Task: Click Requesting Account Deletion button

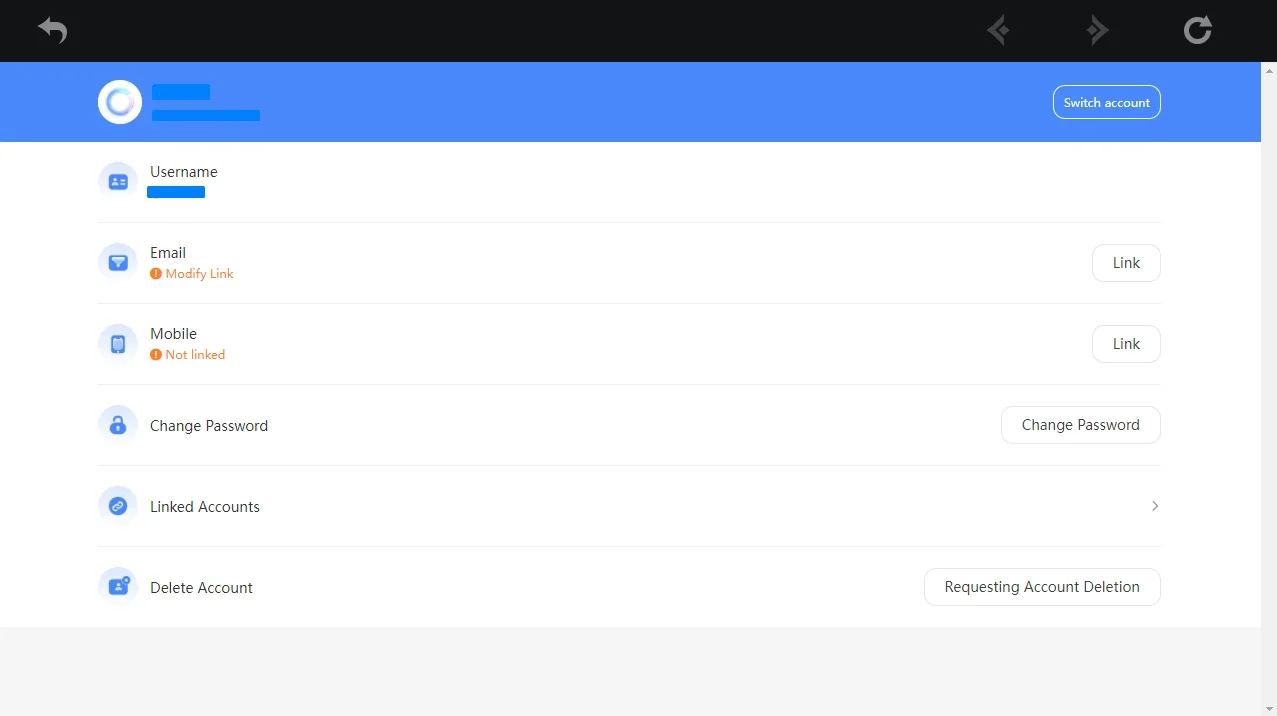Action: click(x=1042, y=587)
